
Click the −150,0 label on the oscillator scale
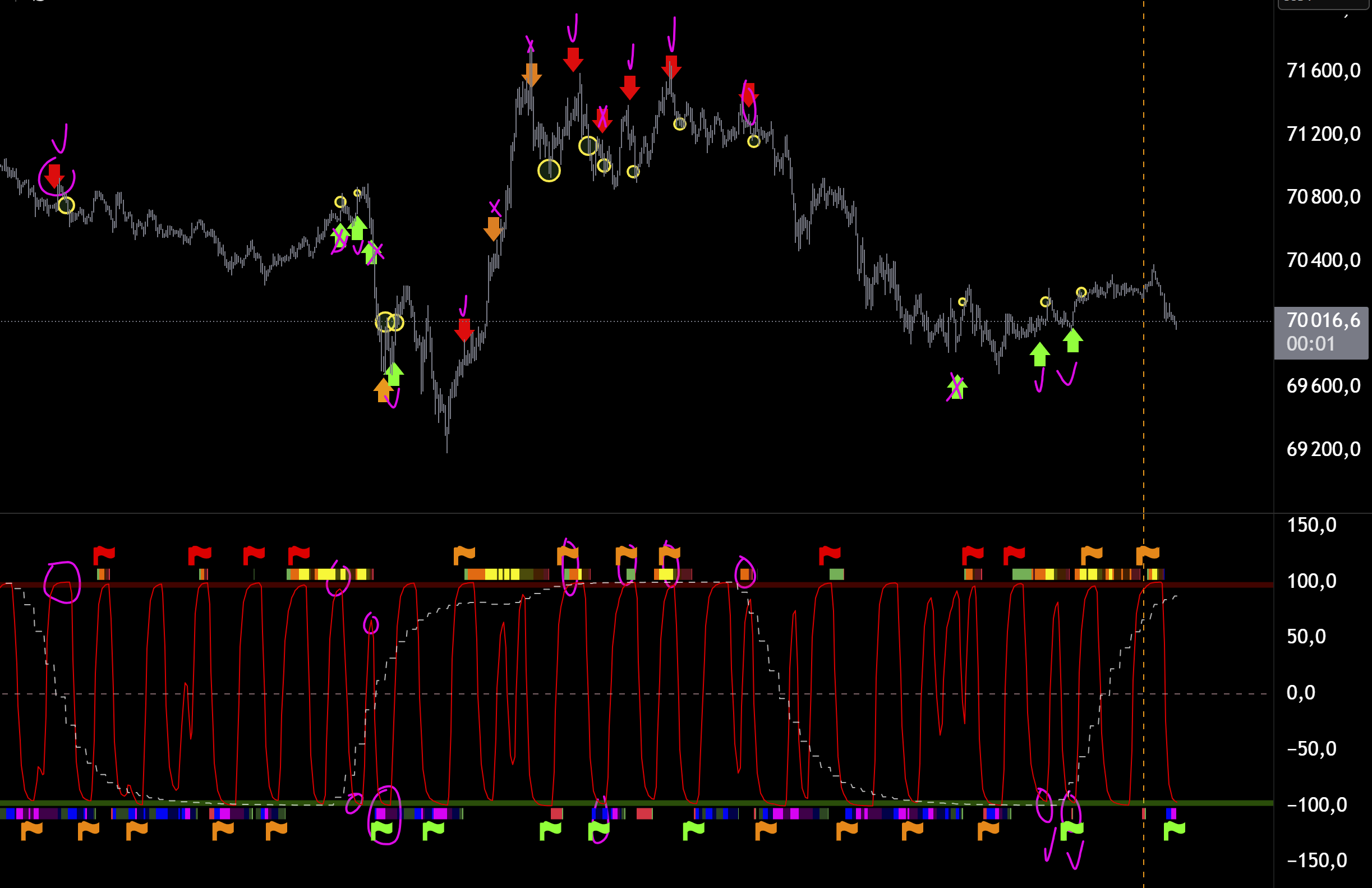1316,861
